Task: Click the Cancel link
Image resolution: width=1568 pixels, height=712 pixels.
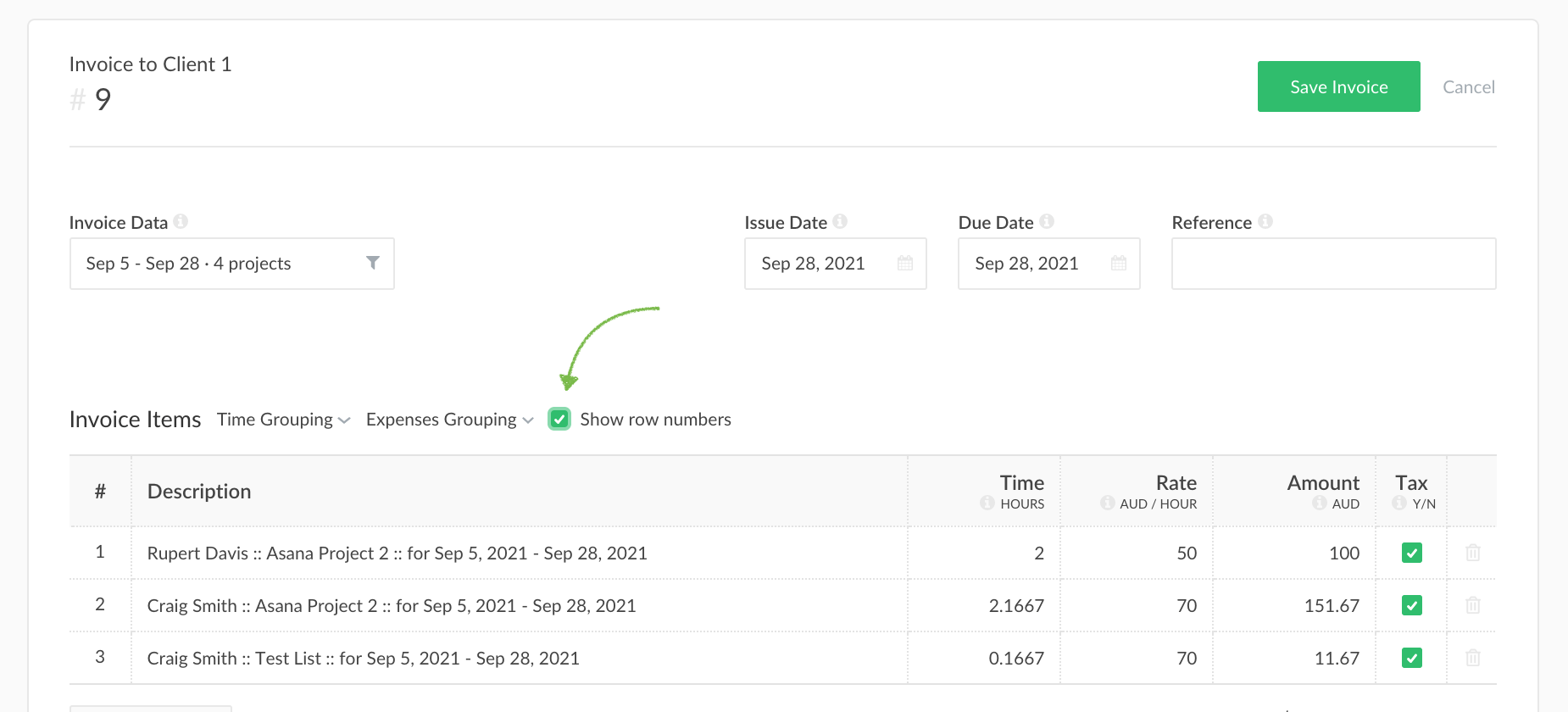Action: point(1468,86)
